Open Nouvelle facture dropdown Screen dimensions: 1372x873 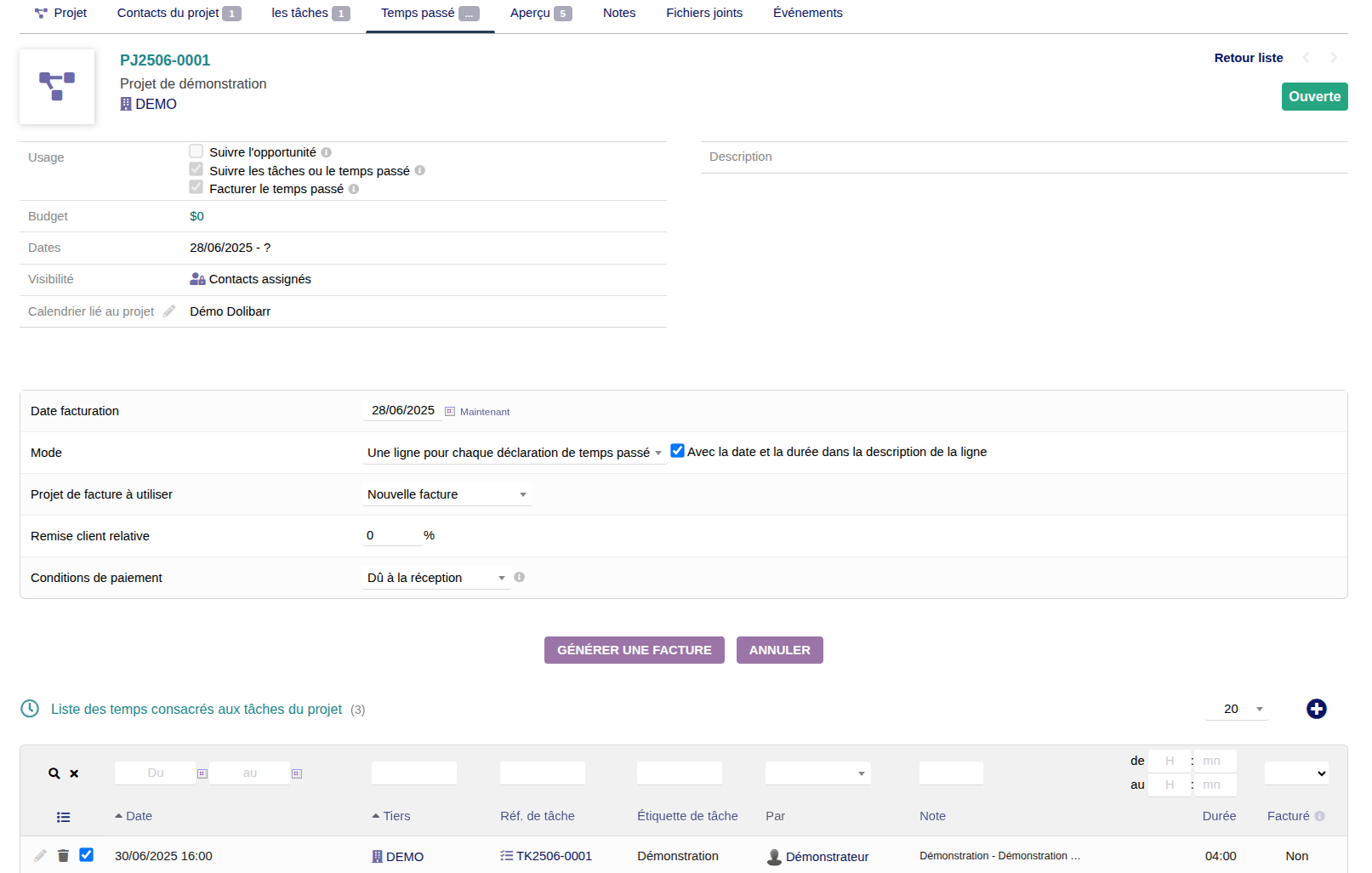tap(447, 494)
